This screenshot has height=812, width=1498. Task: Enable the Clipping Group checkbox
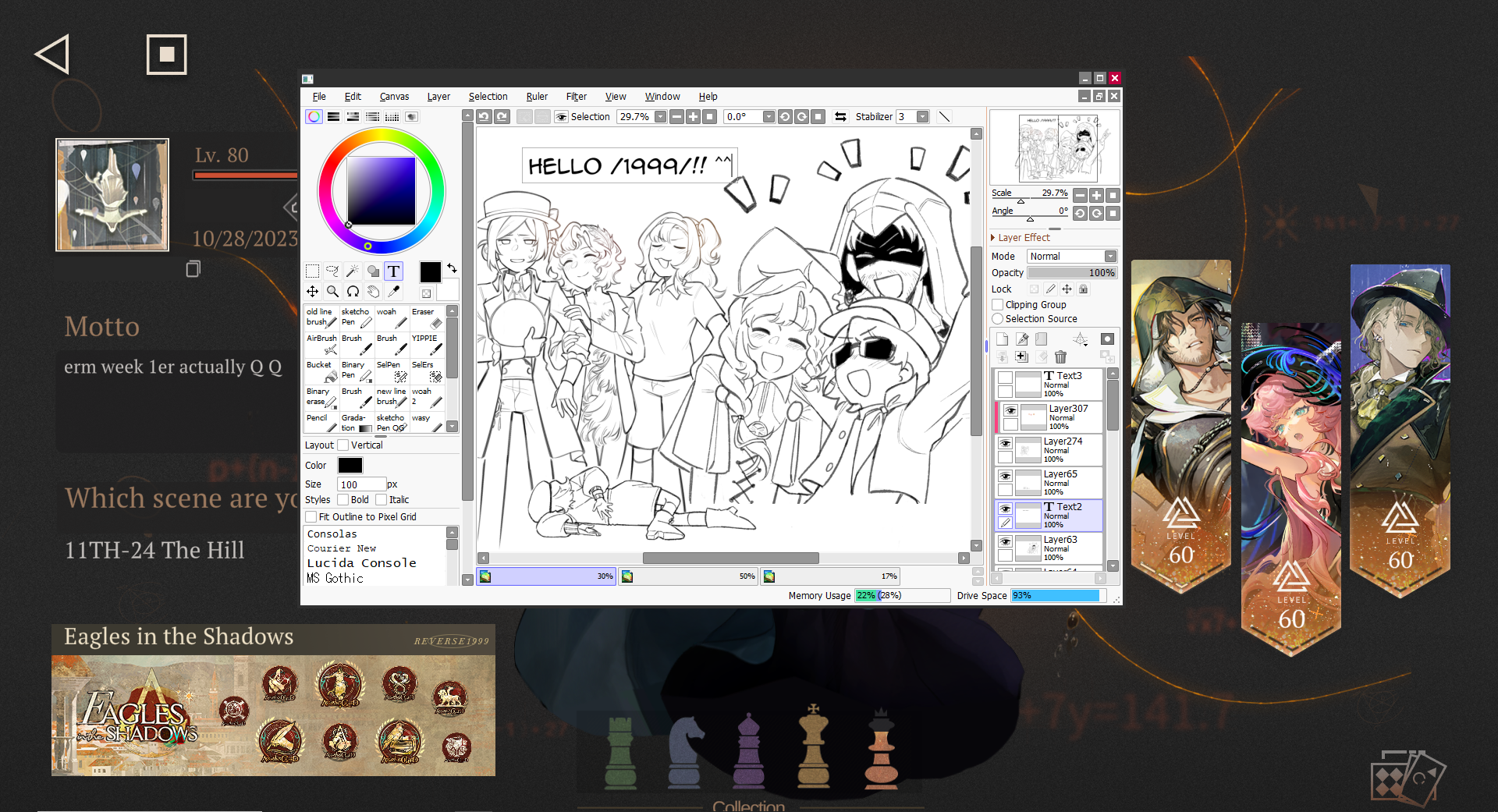(x=997, y=305)
